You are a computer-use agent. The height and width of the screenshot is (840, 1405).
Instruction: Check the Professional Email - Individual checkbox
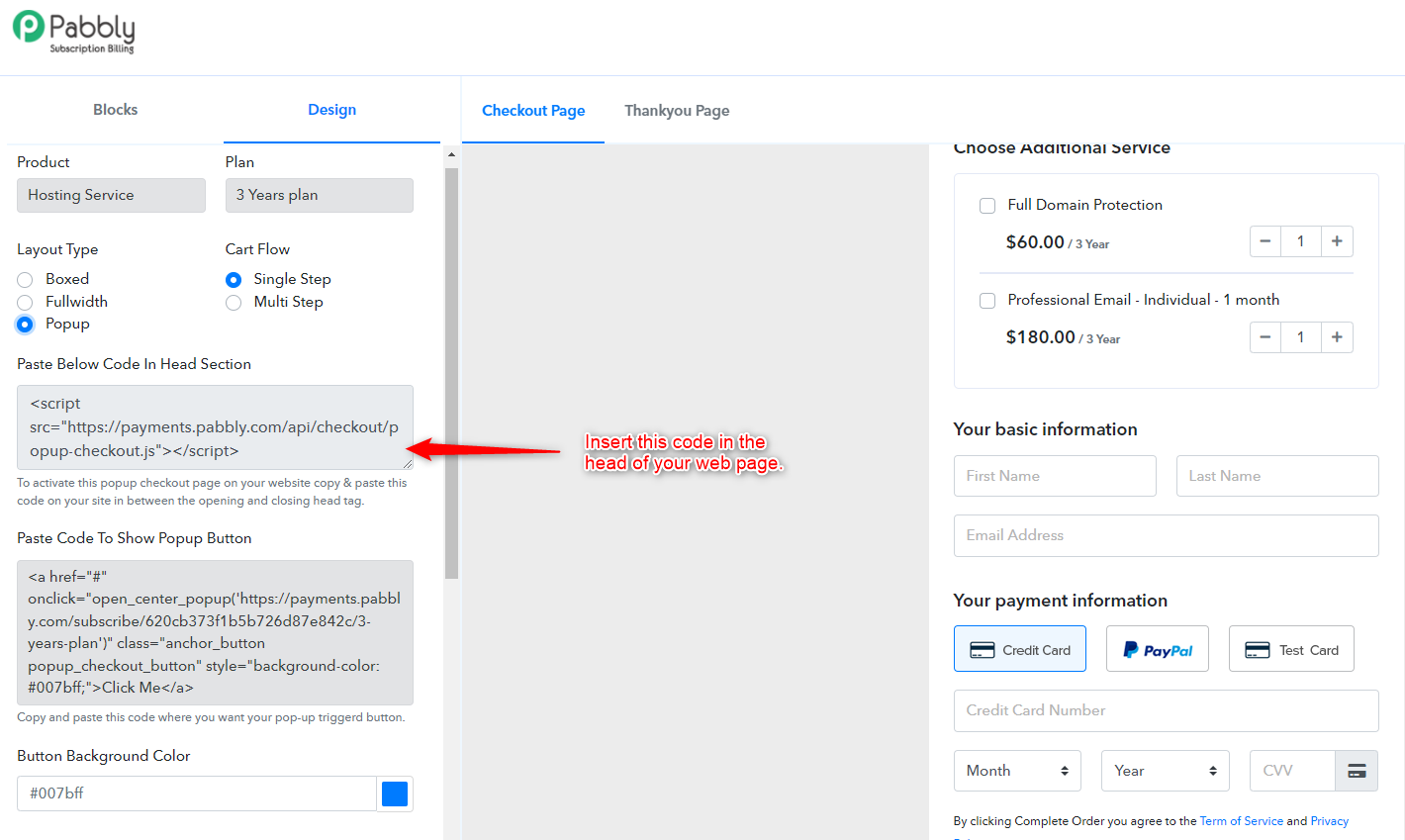(987, 301)
